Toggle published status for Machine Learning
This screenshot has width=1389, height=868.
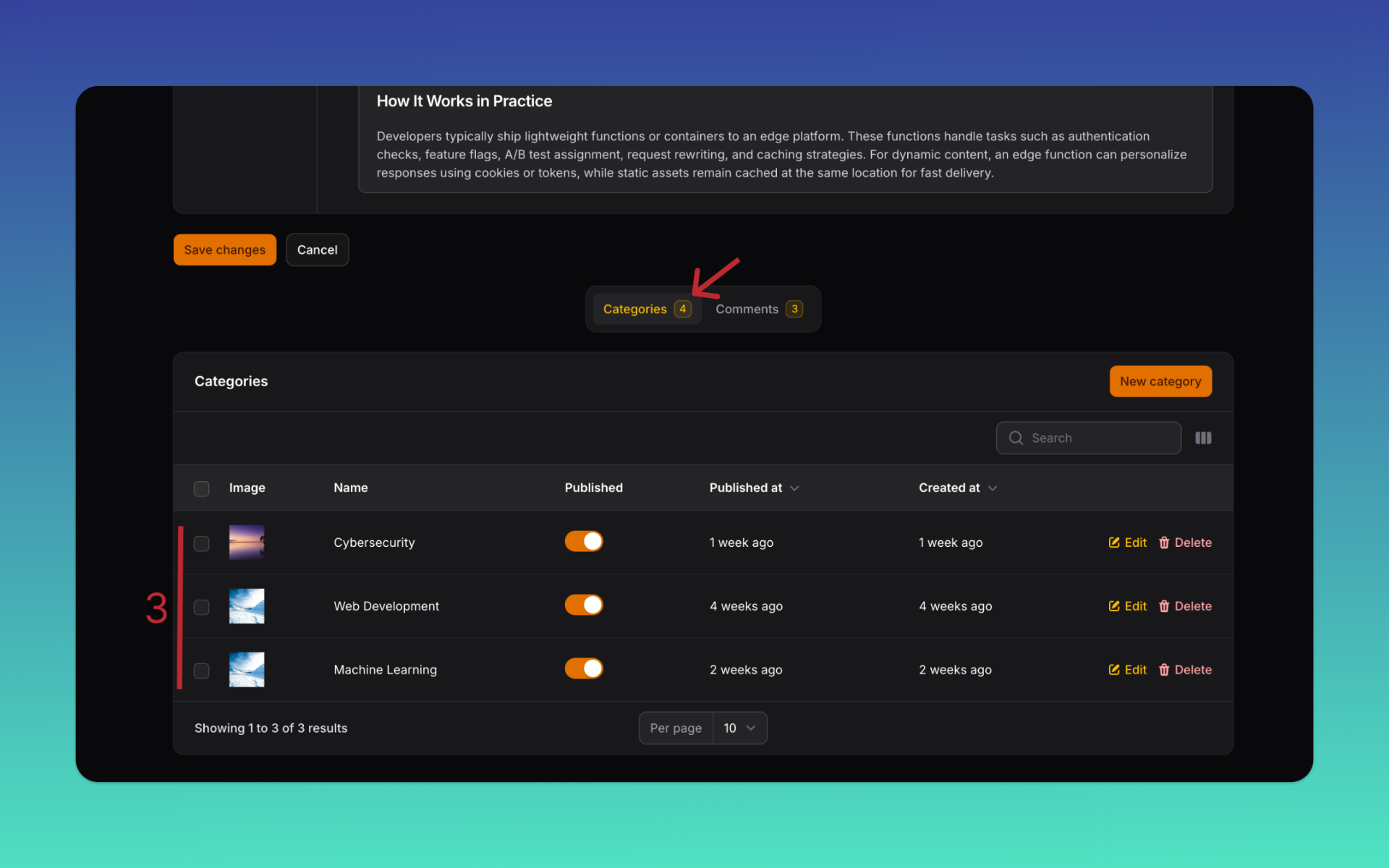[584, 668]
